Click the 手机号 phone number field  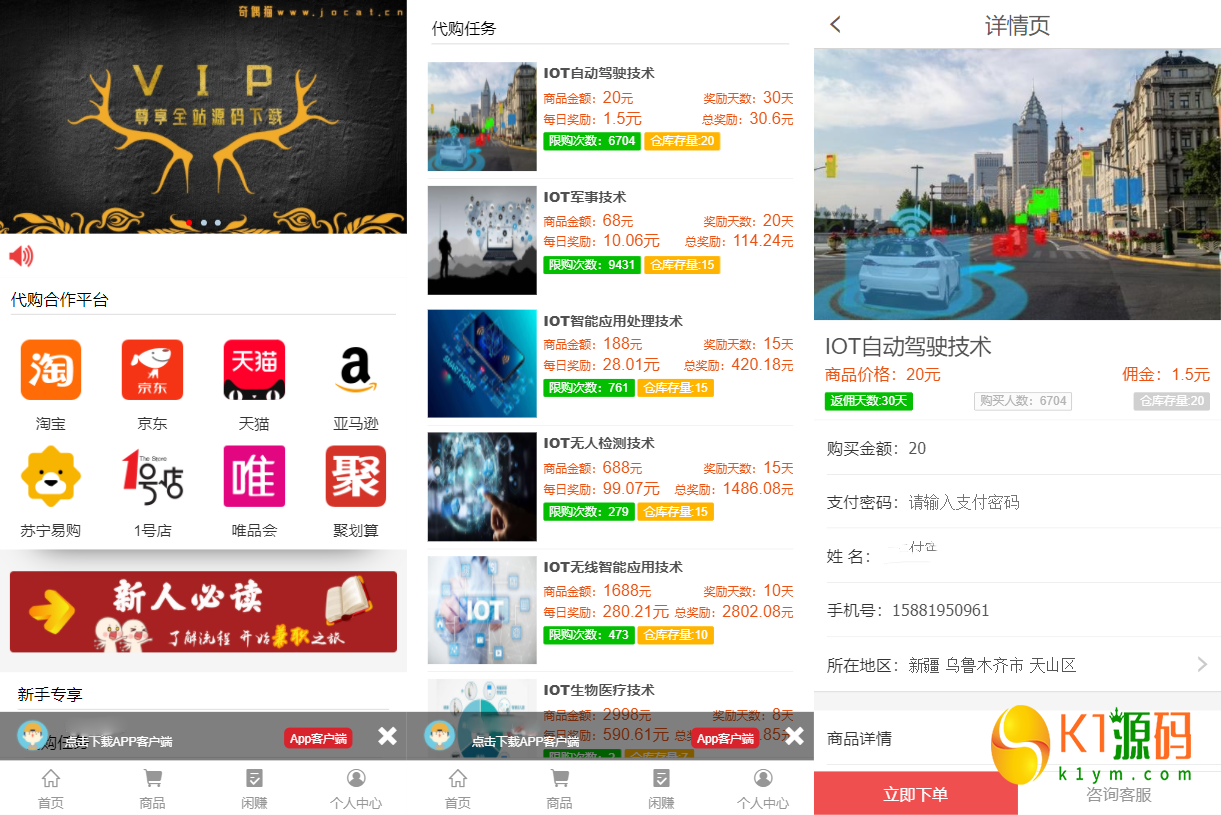[1017, 610]
